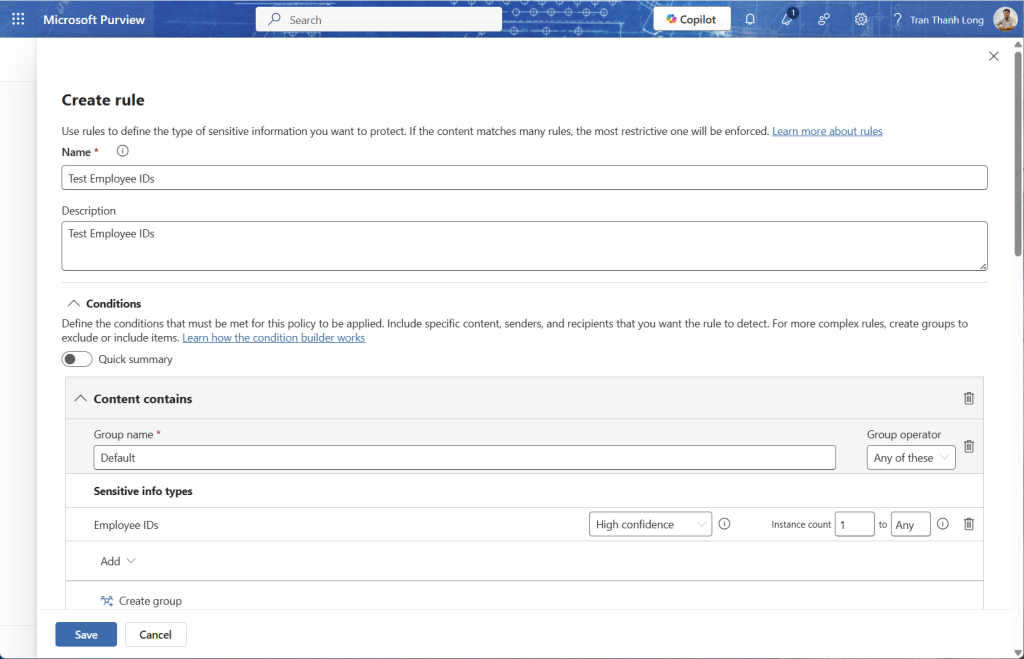Viewport: 1024px width, 659px height.
Task: Click the Group name input field
Action: pos(464,458)
